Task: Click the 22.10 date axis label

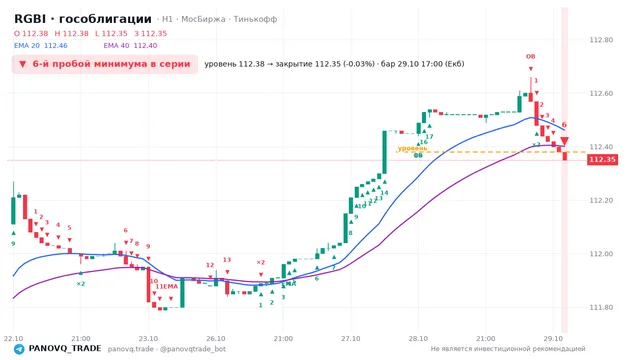Action: pyautogui.click(x=13, y=338)
